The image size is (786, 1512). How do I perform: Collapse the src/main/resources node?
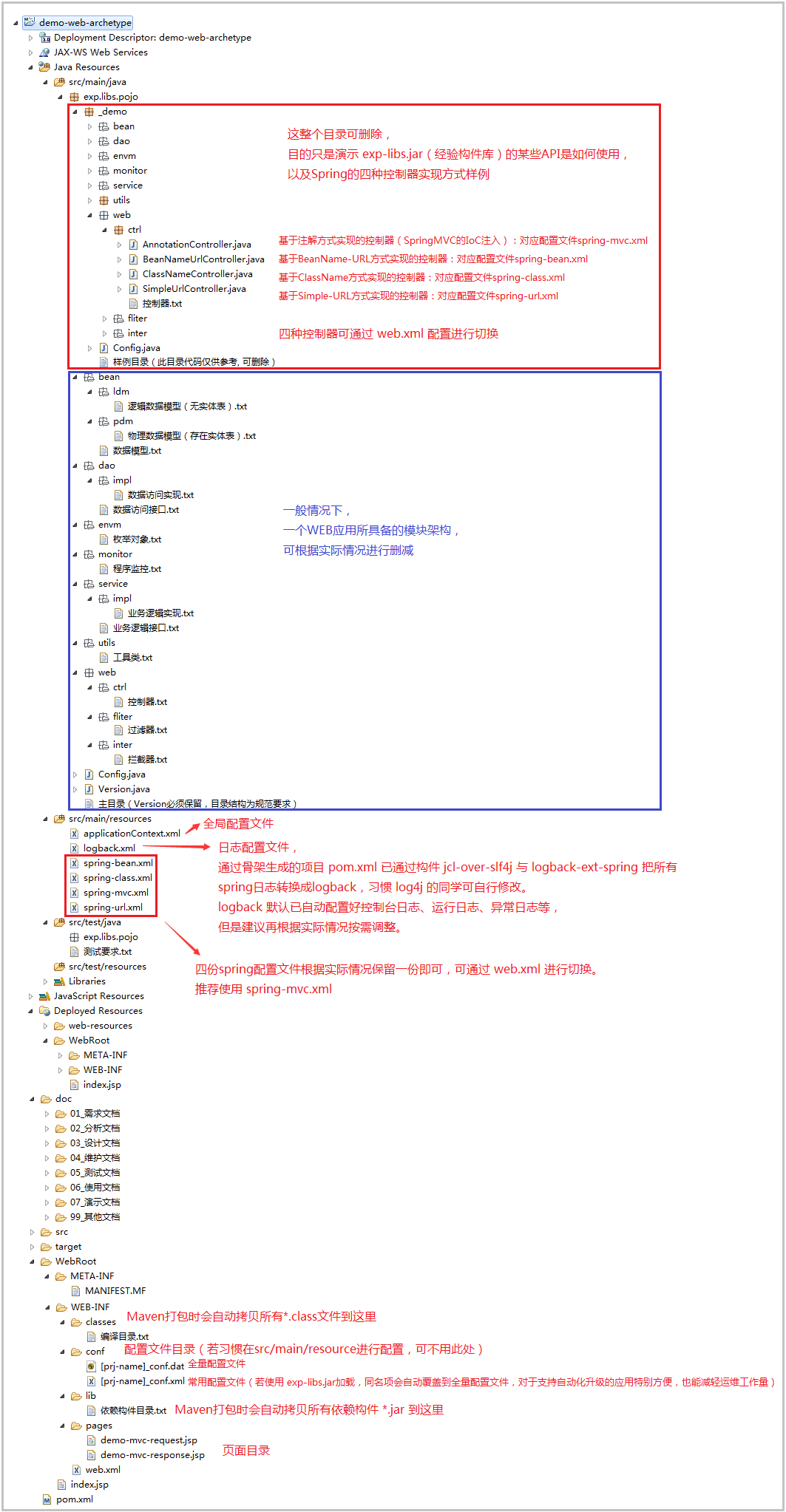45,819
